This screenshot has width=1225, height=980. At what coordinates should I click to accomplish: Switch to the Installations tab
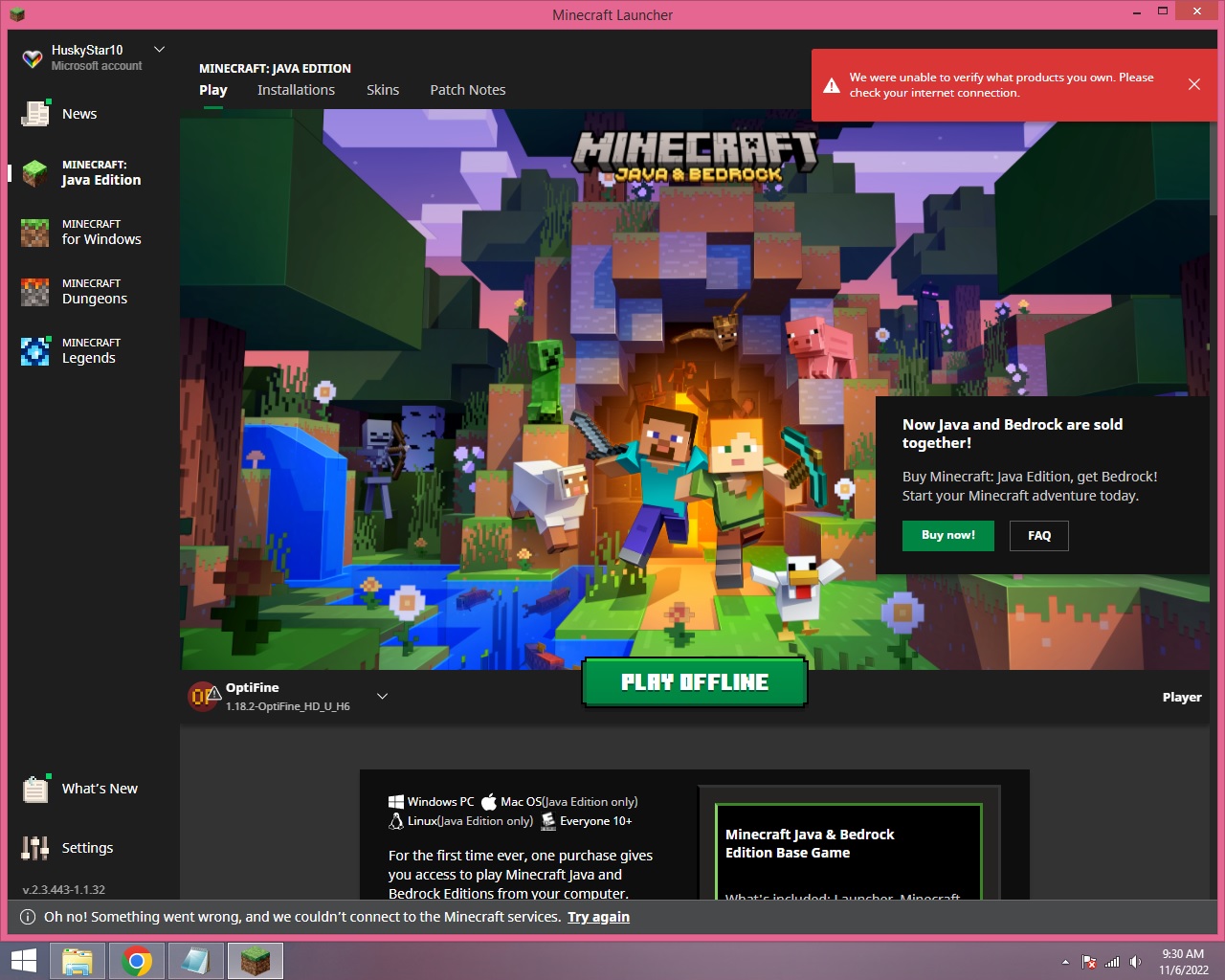(296, 90)
